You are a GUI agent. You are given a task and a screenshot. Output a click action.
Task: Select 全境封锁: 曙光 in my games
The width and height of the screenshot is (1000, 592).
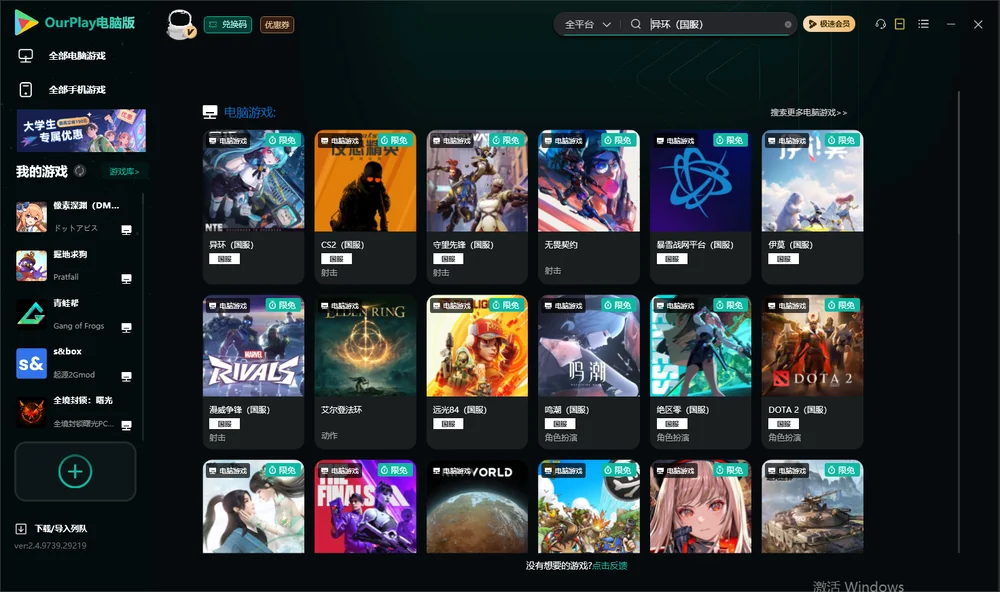click(x=75, y=413)
